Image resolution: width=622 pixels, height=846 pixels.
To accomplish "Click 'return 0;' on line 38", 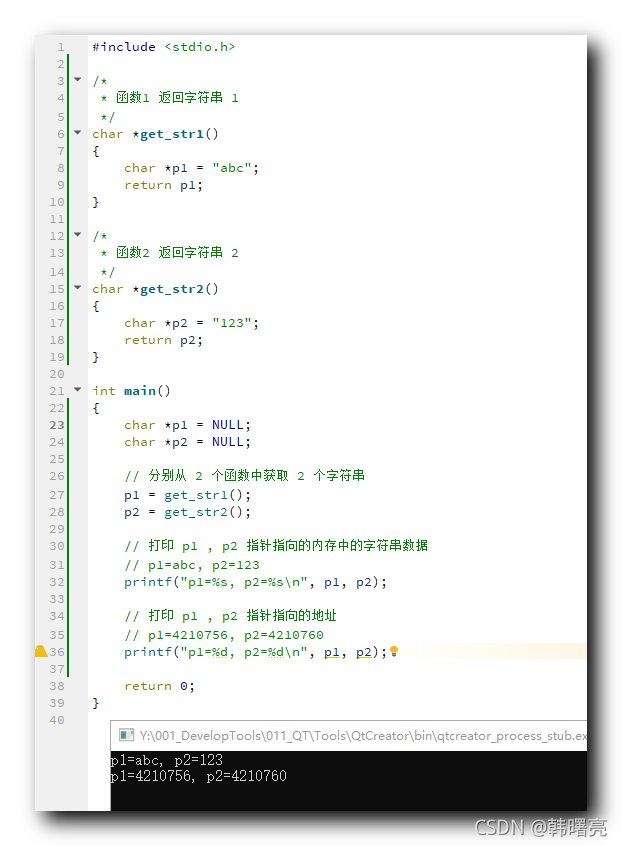I will pyautogui.click(x=160, y=686).
